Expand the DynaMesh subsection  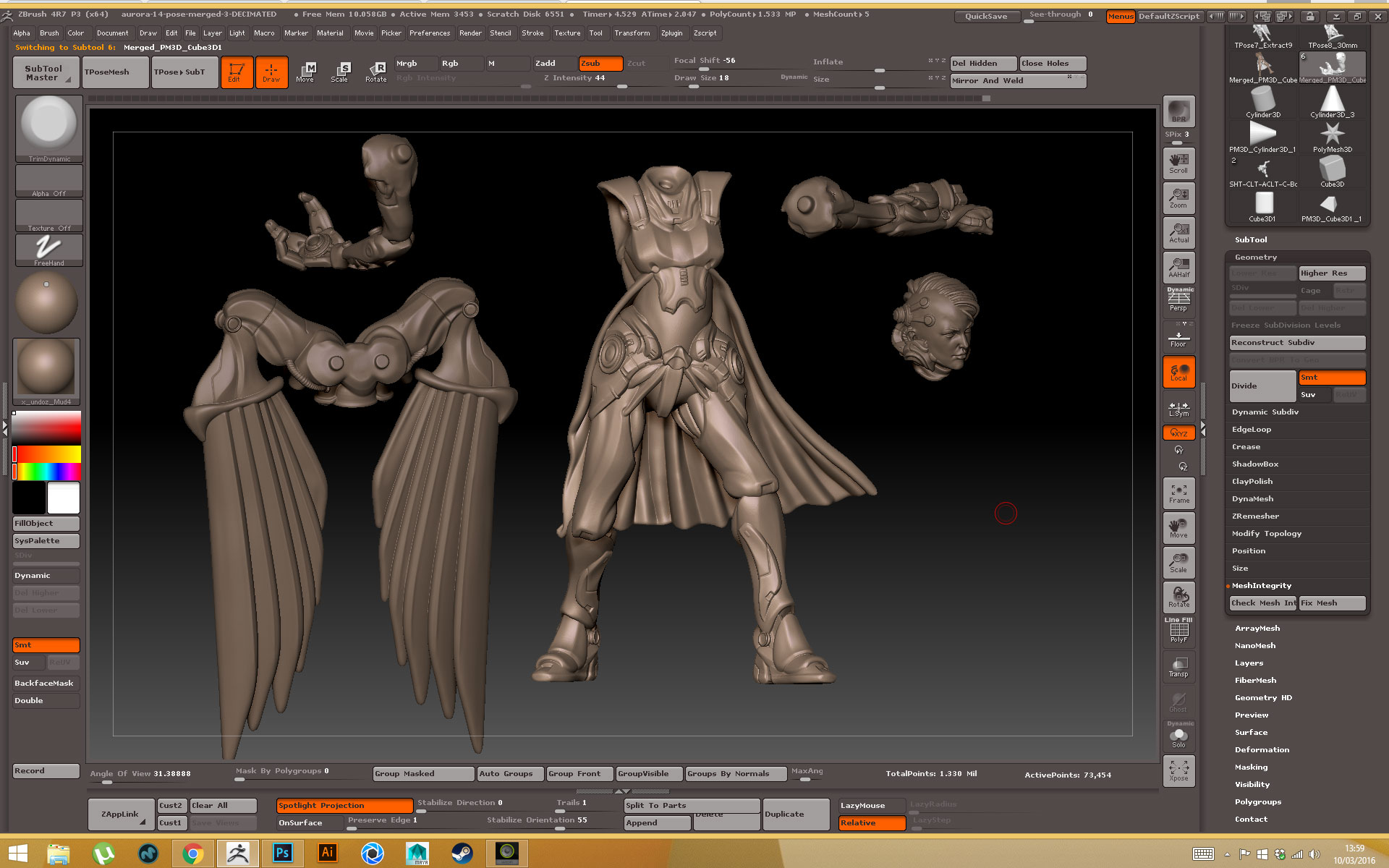[1252, 499]
